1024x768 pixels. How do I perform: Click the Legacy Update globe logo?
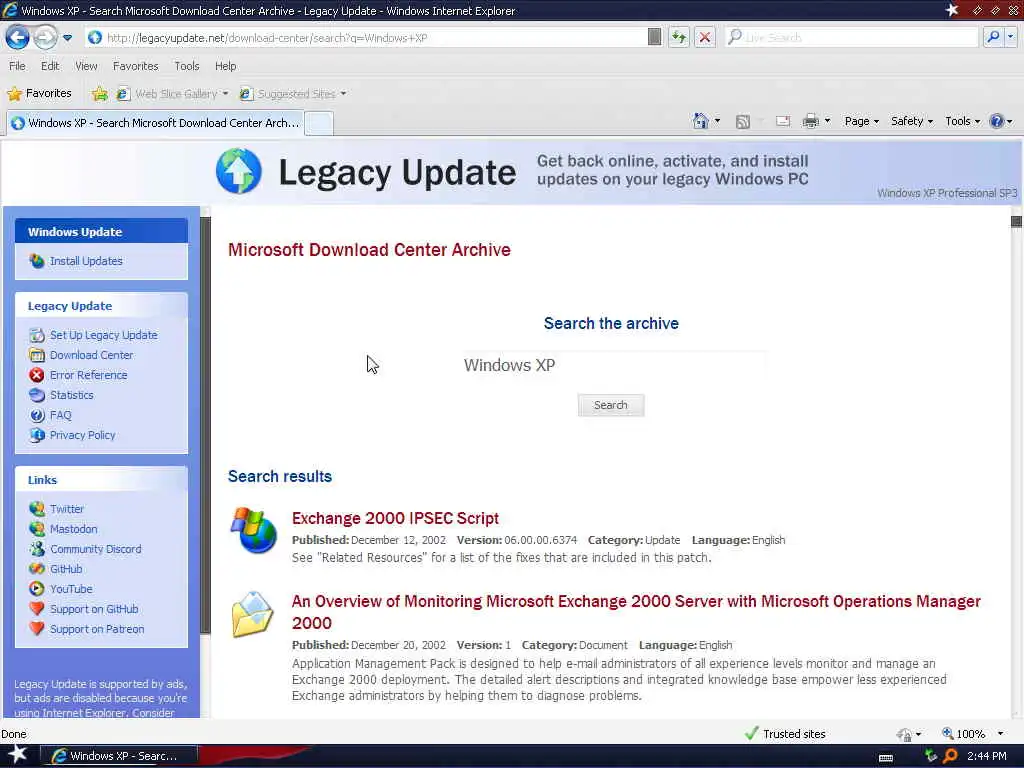(x=239, y=172)
